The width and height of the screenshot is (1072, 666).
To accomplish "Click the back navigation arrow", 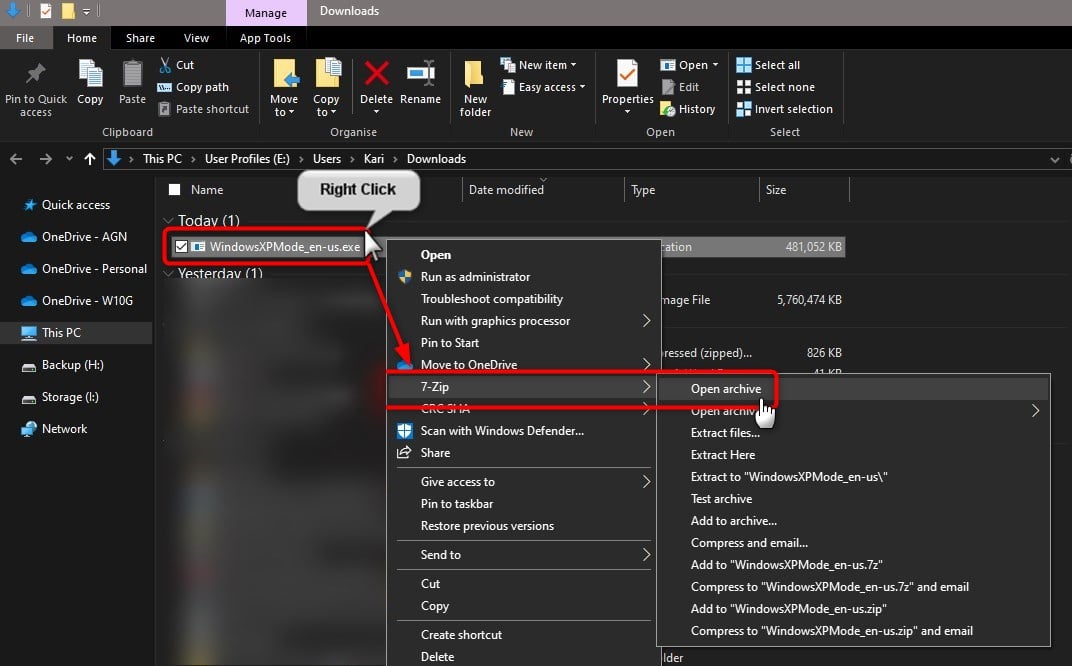I will 16,158.
